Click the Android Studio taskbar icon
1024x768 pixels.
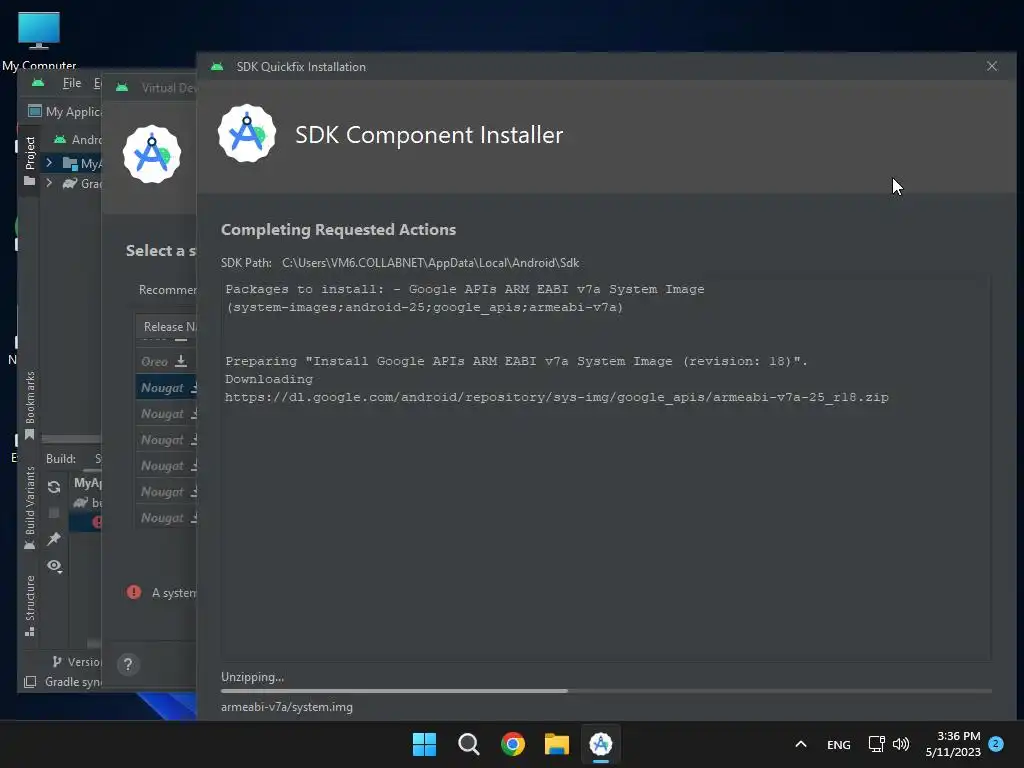click(601, 744)
